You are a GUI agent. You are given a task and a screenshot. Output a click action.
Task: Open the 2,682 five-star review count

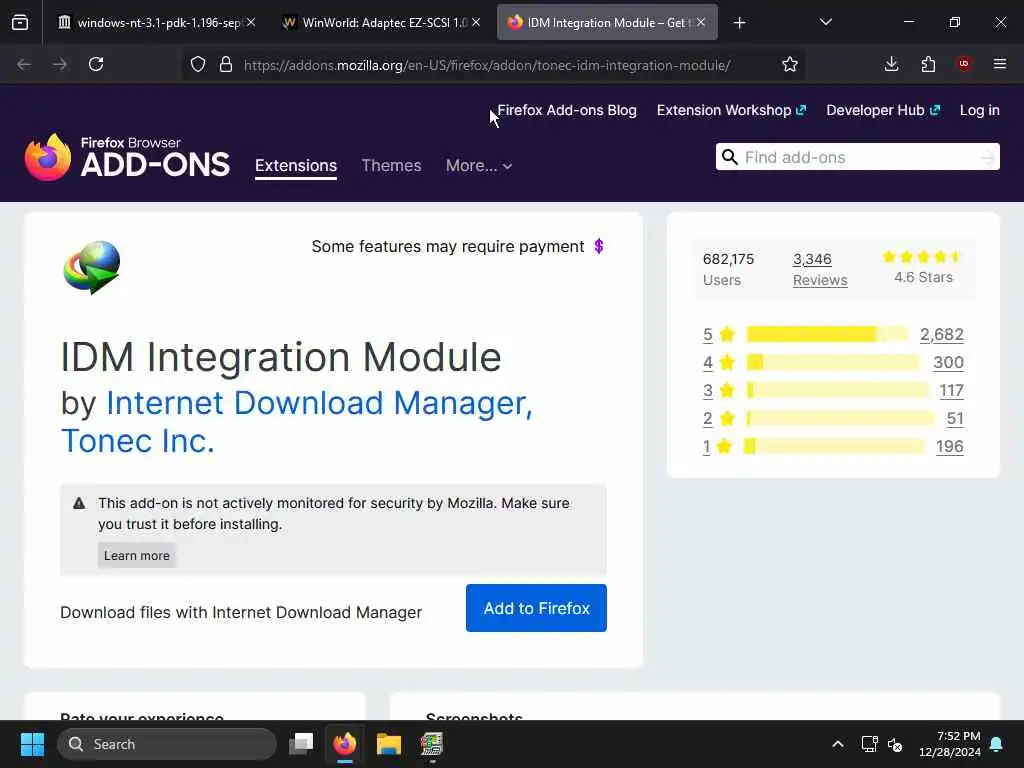(x=942, y=334)
